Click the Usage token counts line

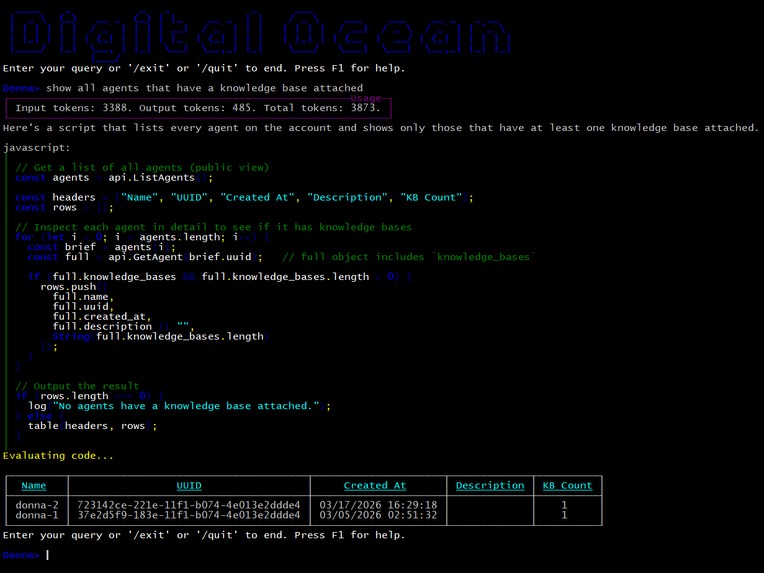(x=198, y=108)
